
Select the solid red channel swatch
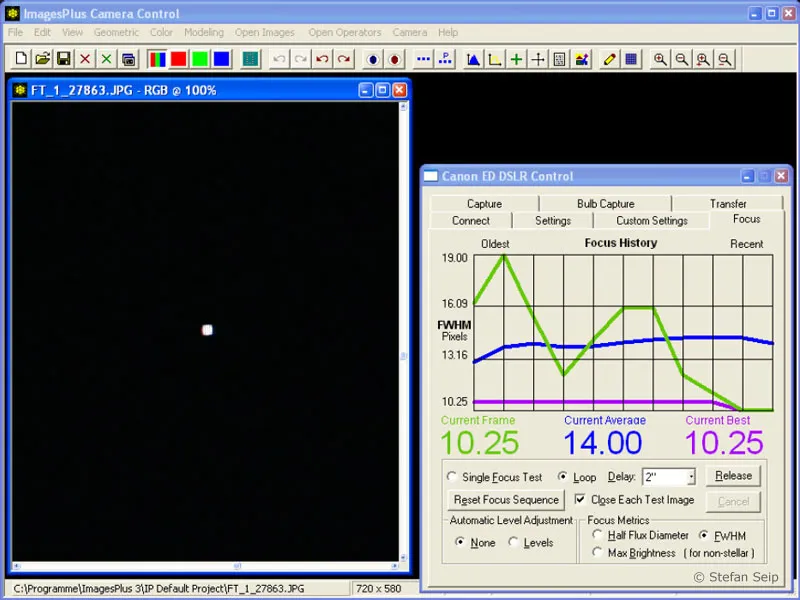point(179,59)
